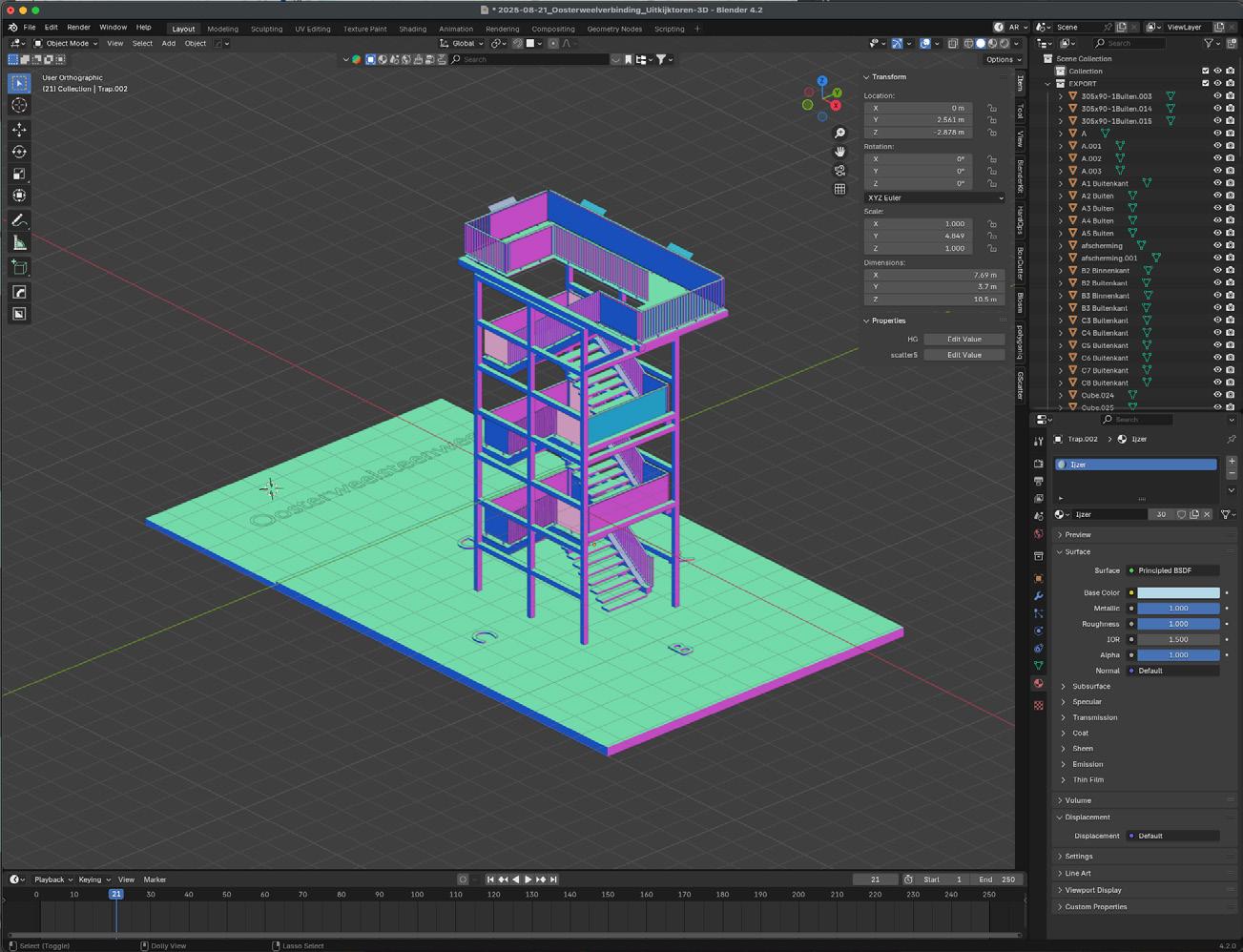
Task: Uncheck the EXPORT collection checkbox
Action: tap(1205, 83)
